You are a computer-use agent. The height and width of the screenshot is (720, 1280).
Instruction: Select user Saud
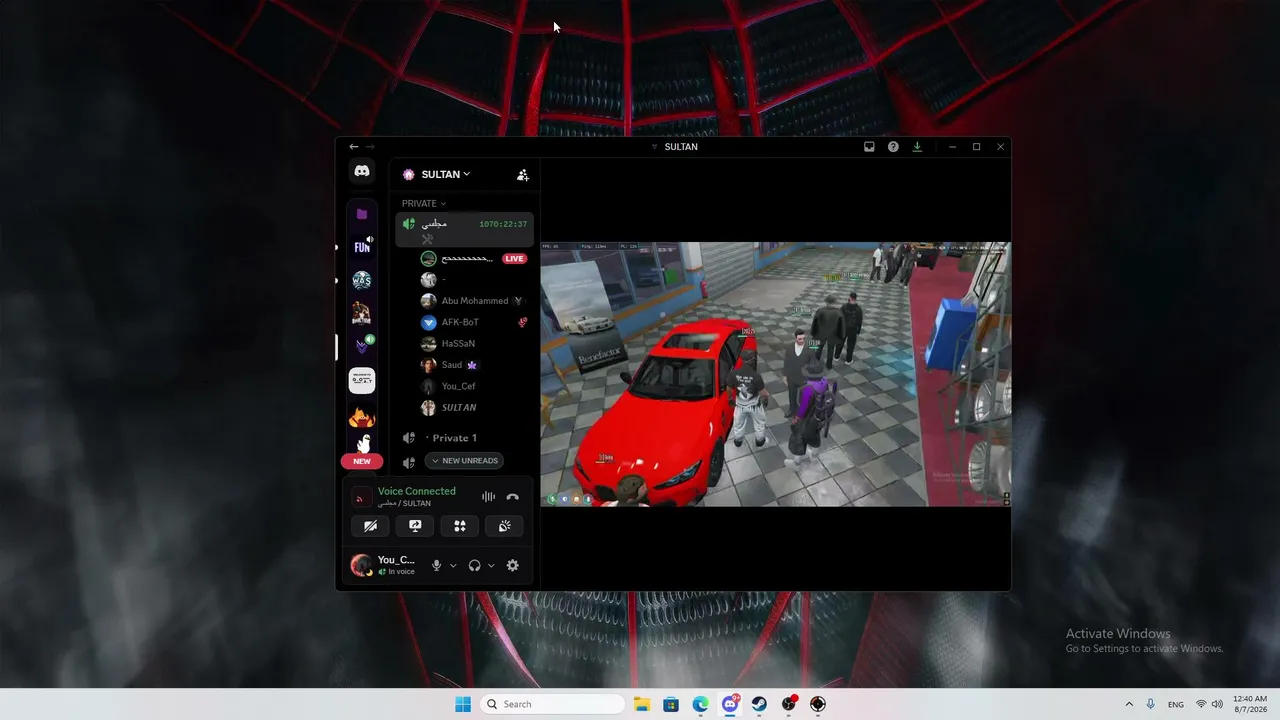[x=474, y=365]
